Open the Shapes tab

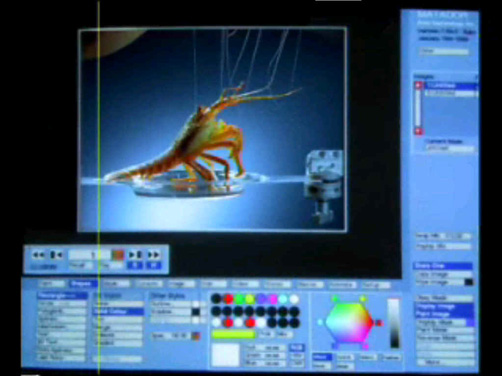82,284
